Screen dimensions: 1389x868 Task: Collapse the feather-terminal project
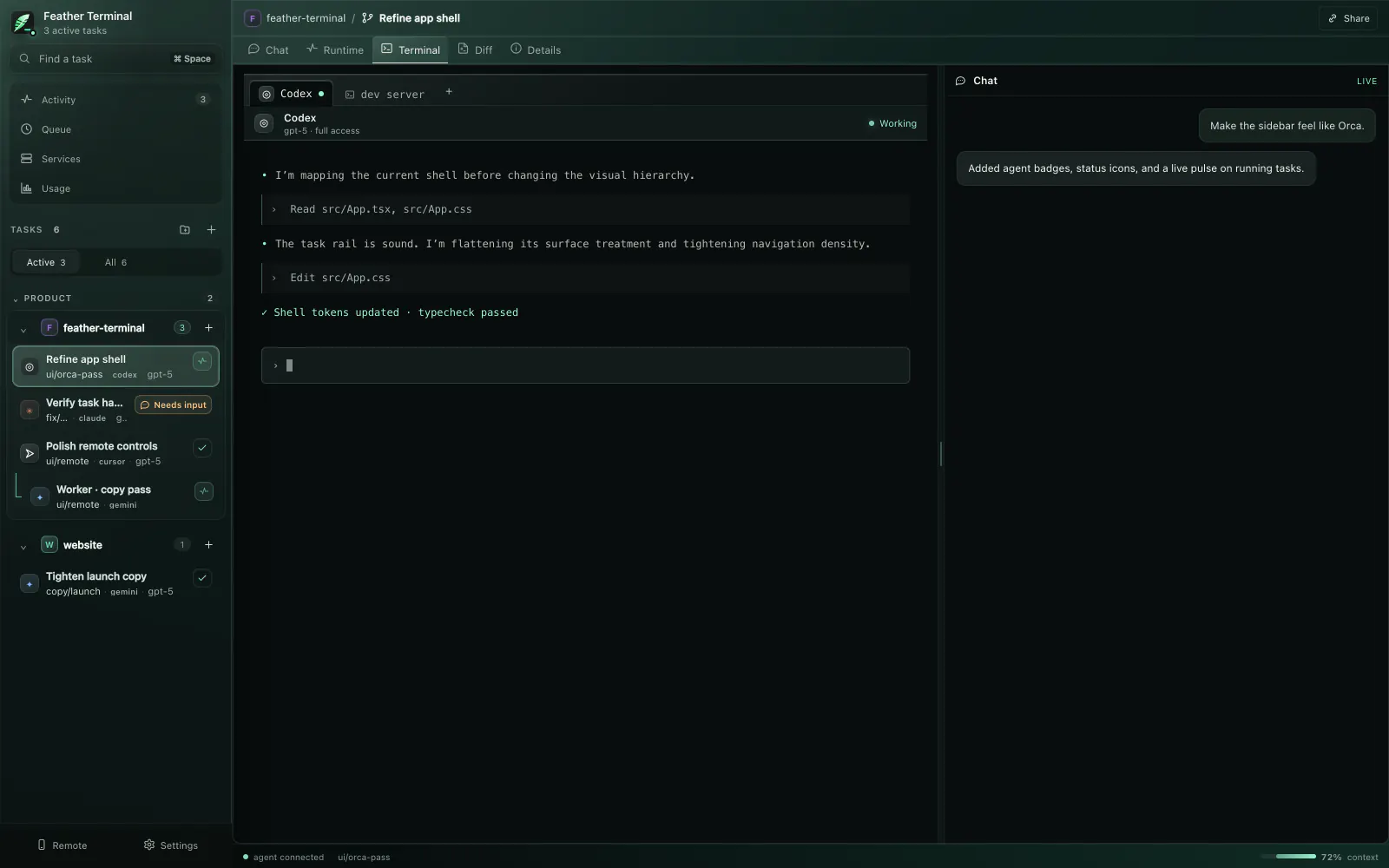(x=23, y=329)
